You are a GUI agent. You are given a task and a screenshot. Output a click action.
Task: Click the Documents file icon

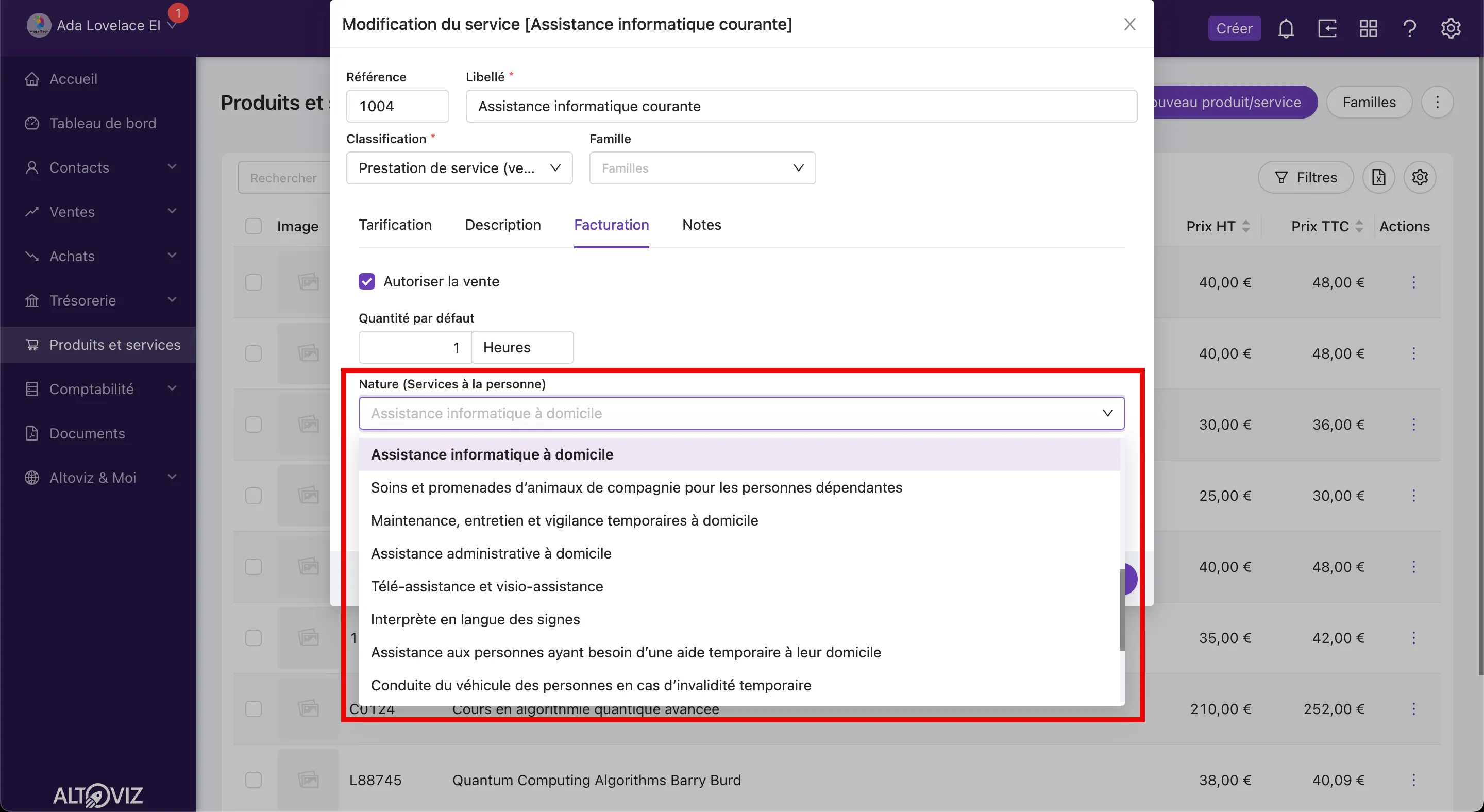32,433
